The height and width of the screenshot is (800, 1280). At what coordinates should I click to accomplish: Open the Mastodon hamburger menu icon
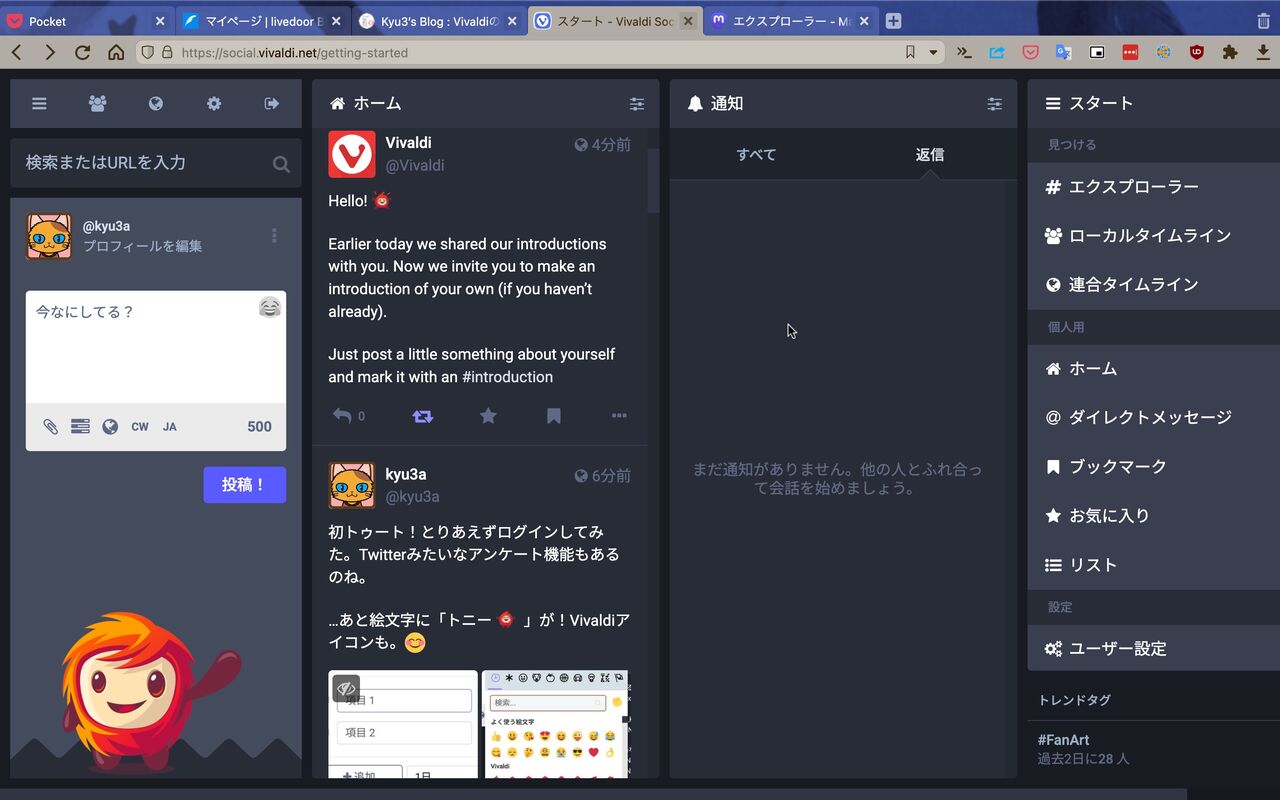39,103
